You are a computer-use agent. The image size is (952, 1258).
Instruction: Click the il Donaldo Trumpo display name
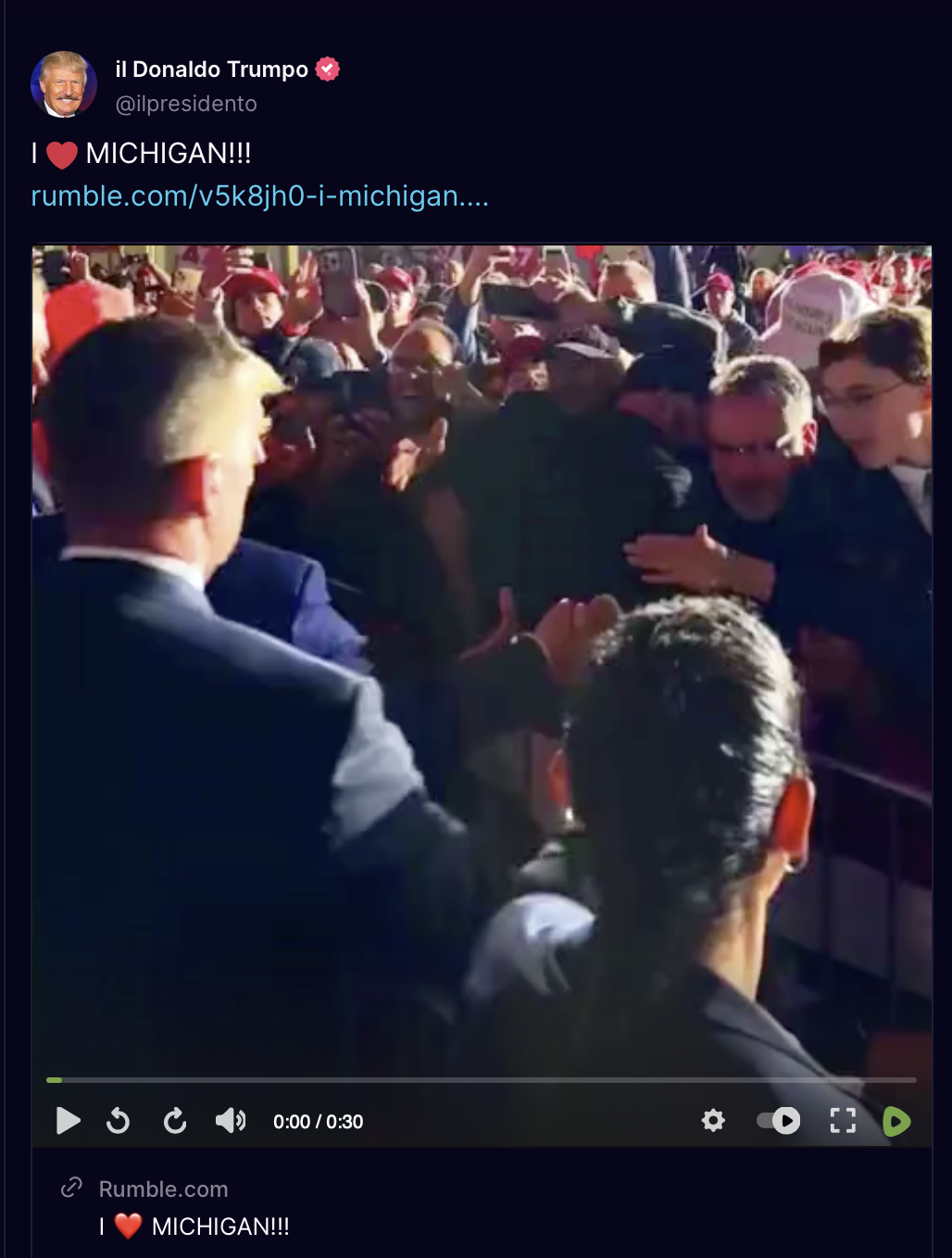coord(211,69)
